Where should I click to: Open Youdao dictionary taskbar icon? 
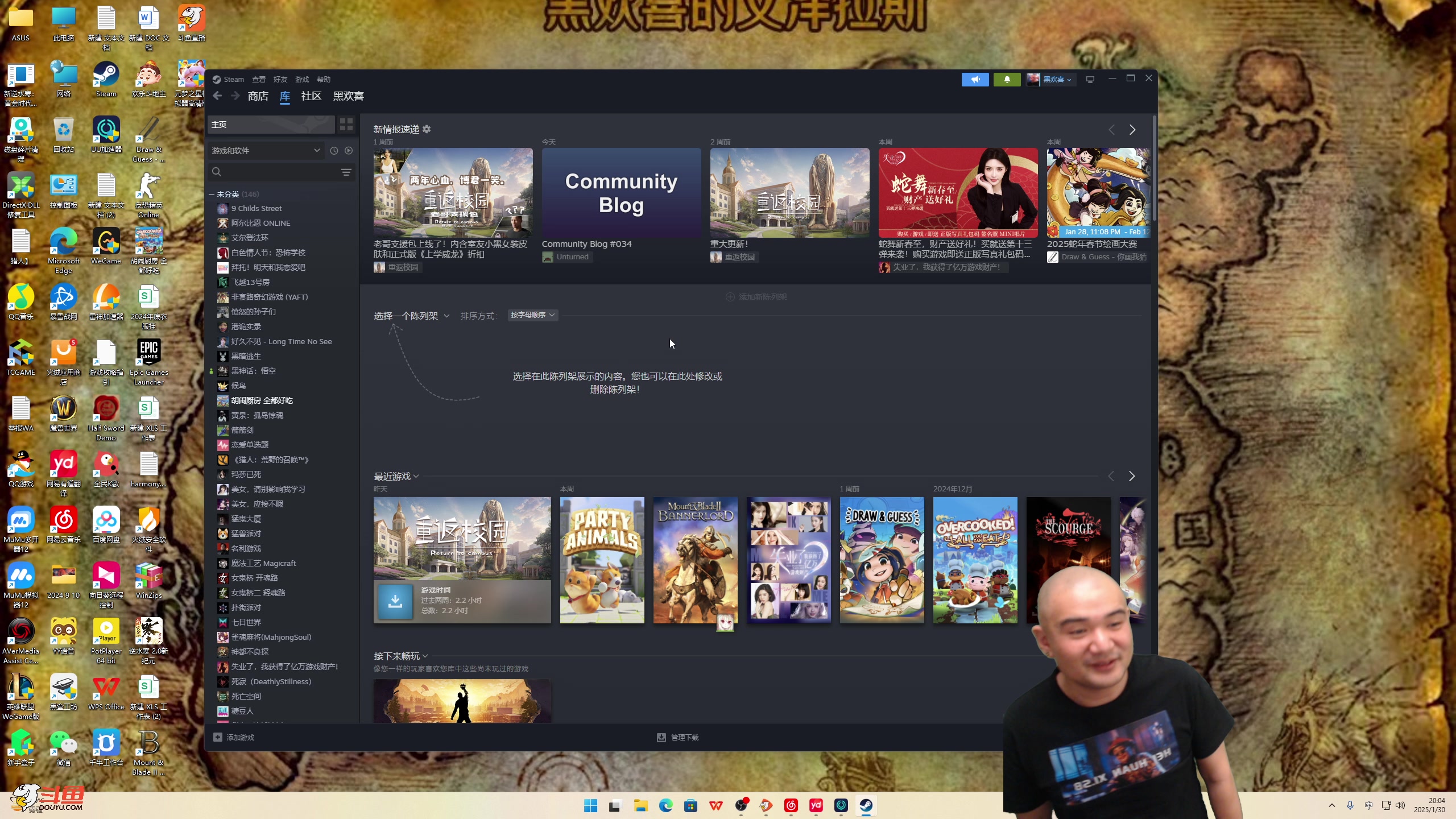click(816, 805)
